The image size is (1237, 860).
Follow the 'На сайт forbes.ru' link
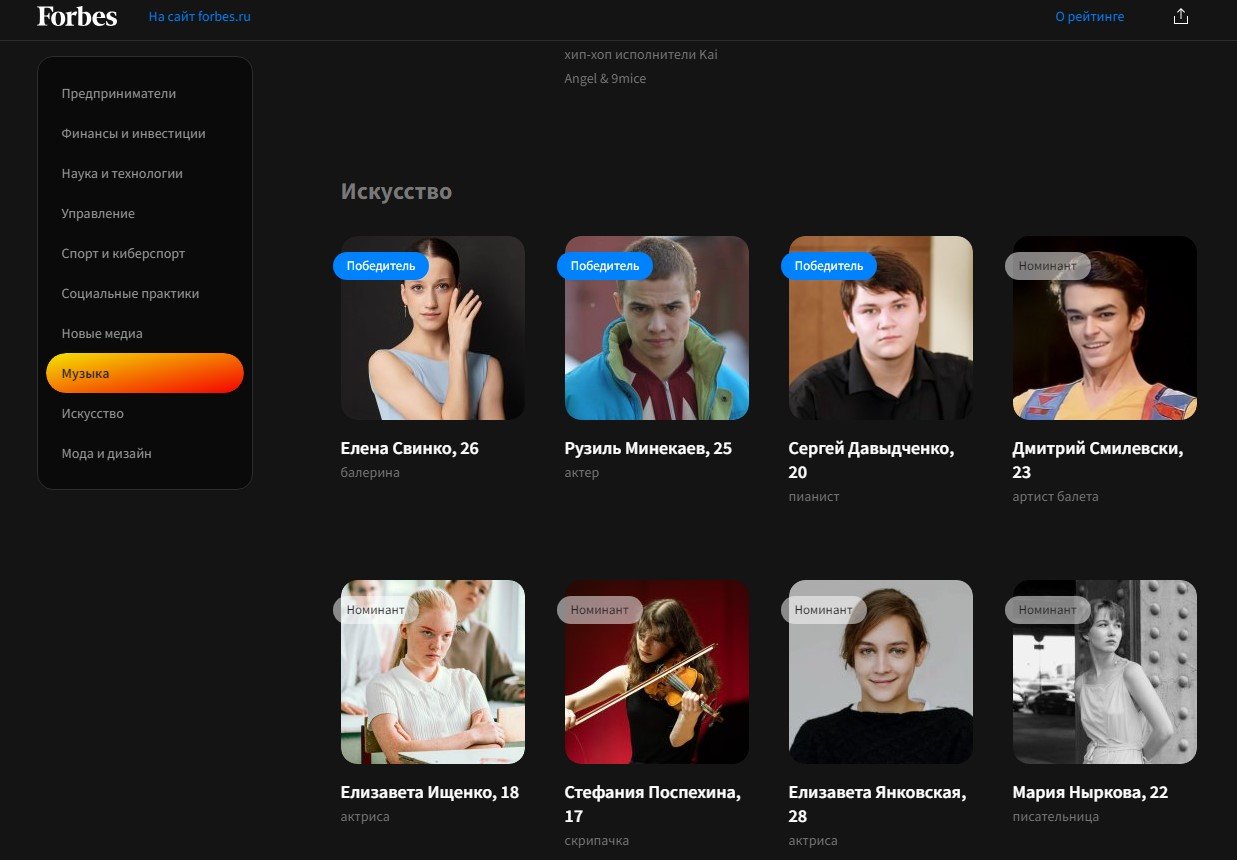[199, 16]
